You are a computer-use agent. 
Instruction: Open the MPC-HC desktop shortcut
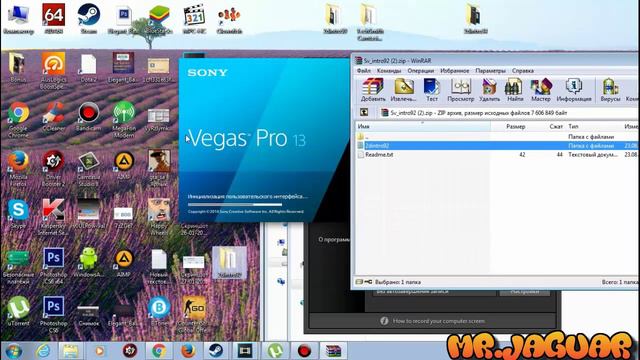(x=194, y=18)
